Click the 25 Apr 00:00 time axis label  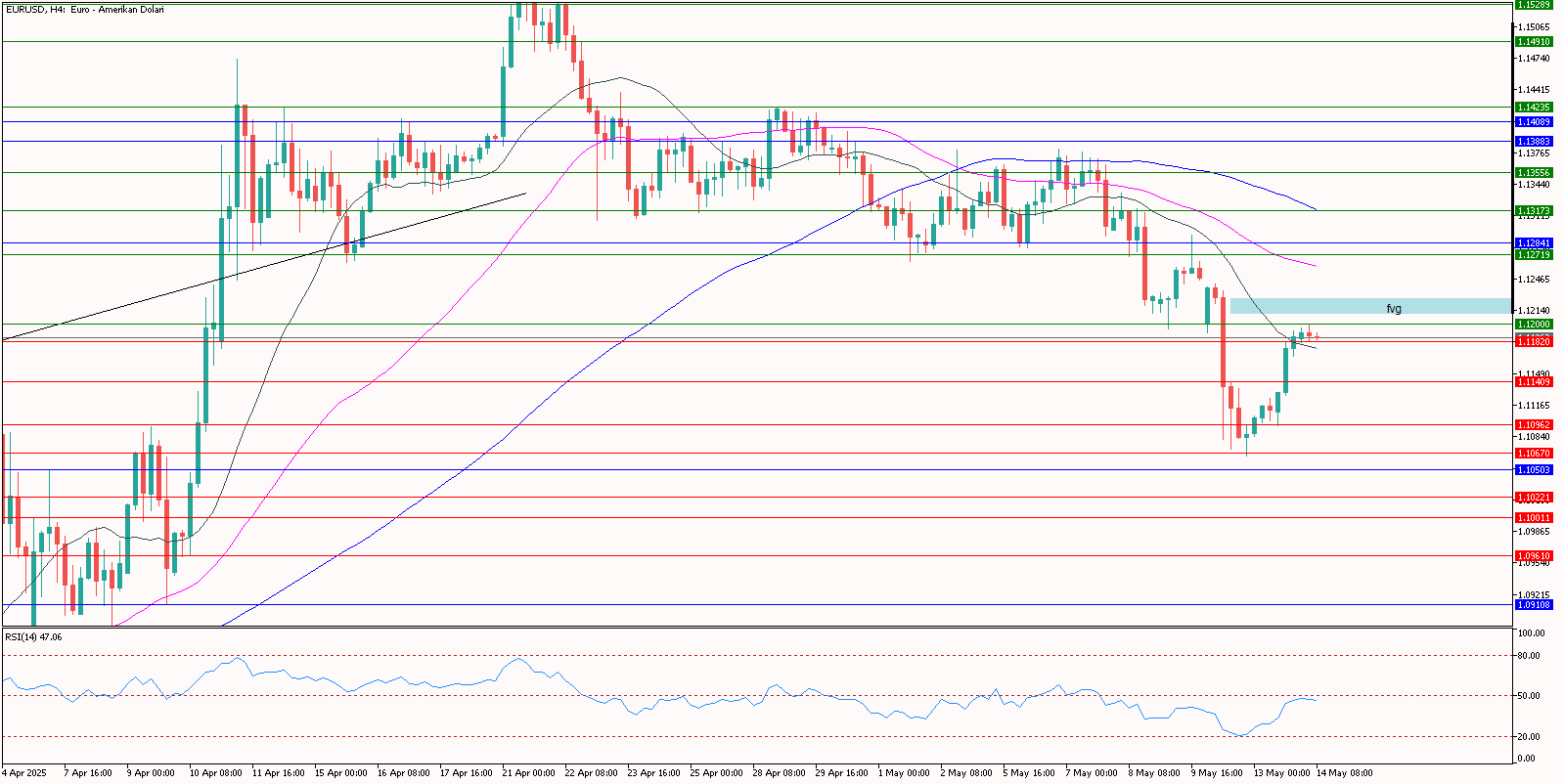pos(716,773)
